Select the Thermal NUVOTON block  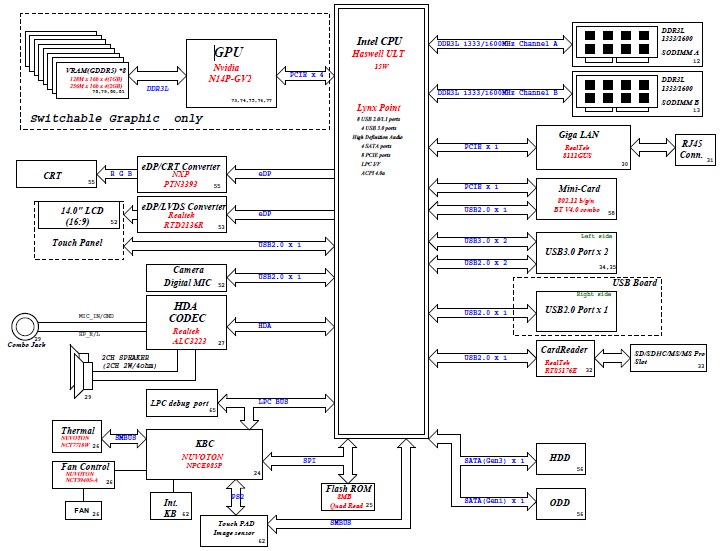click(77, 436)
